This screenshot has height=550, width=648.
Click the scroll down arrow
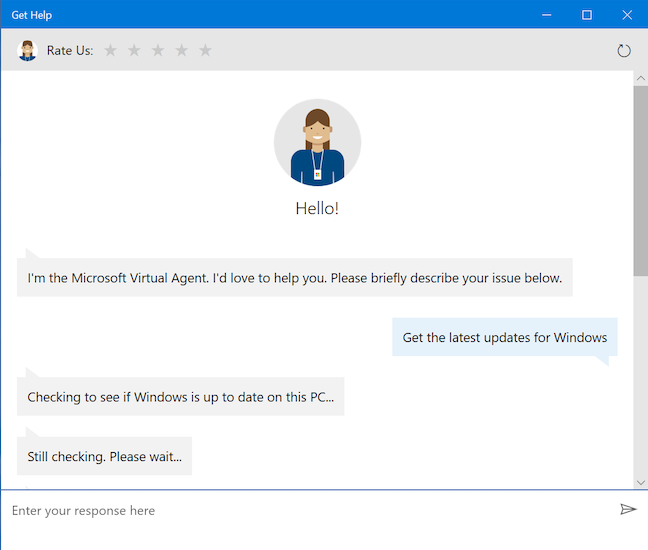[x=640, y=481]
